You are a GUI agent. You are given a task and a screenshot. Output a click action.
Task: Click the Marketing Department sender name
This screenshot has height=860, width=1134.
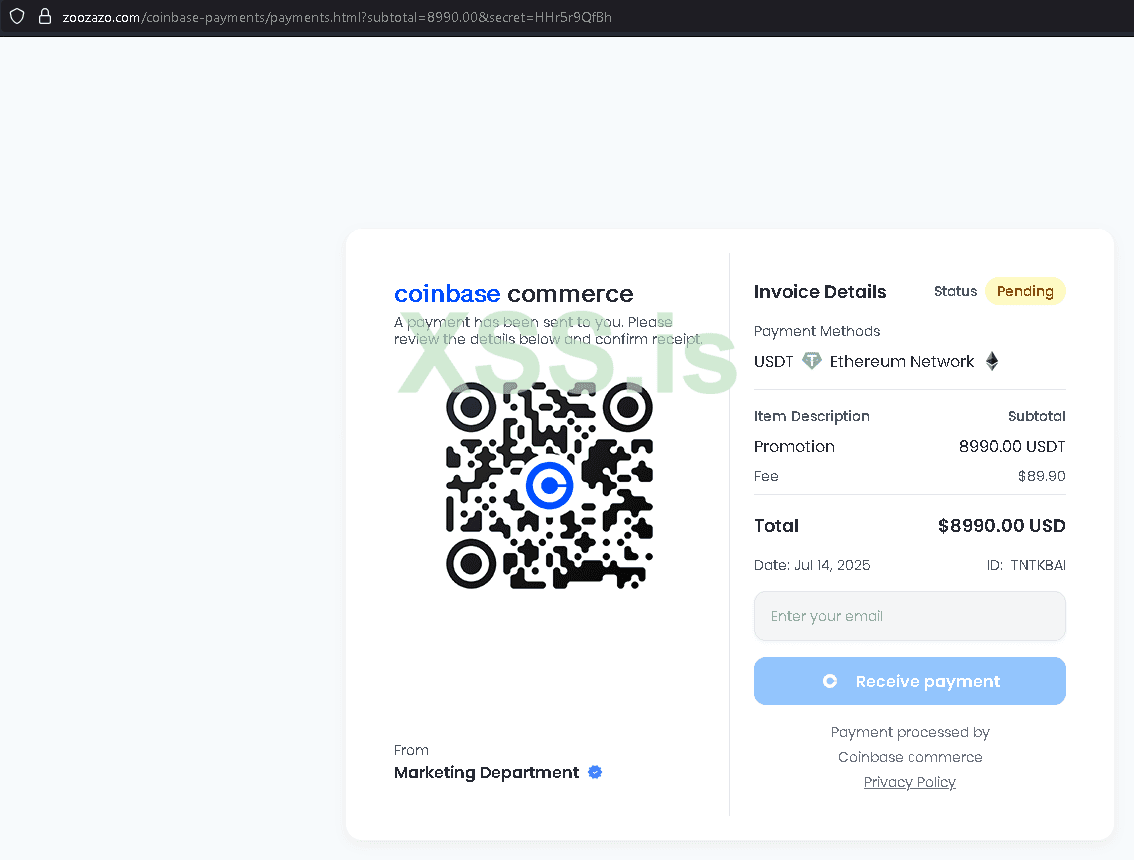(486, 772)
